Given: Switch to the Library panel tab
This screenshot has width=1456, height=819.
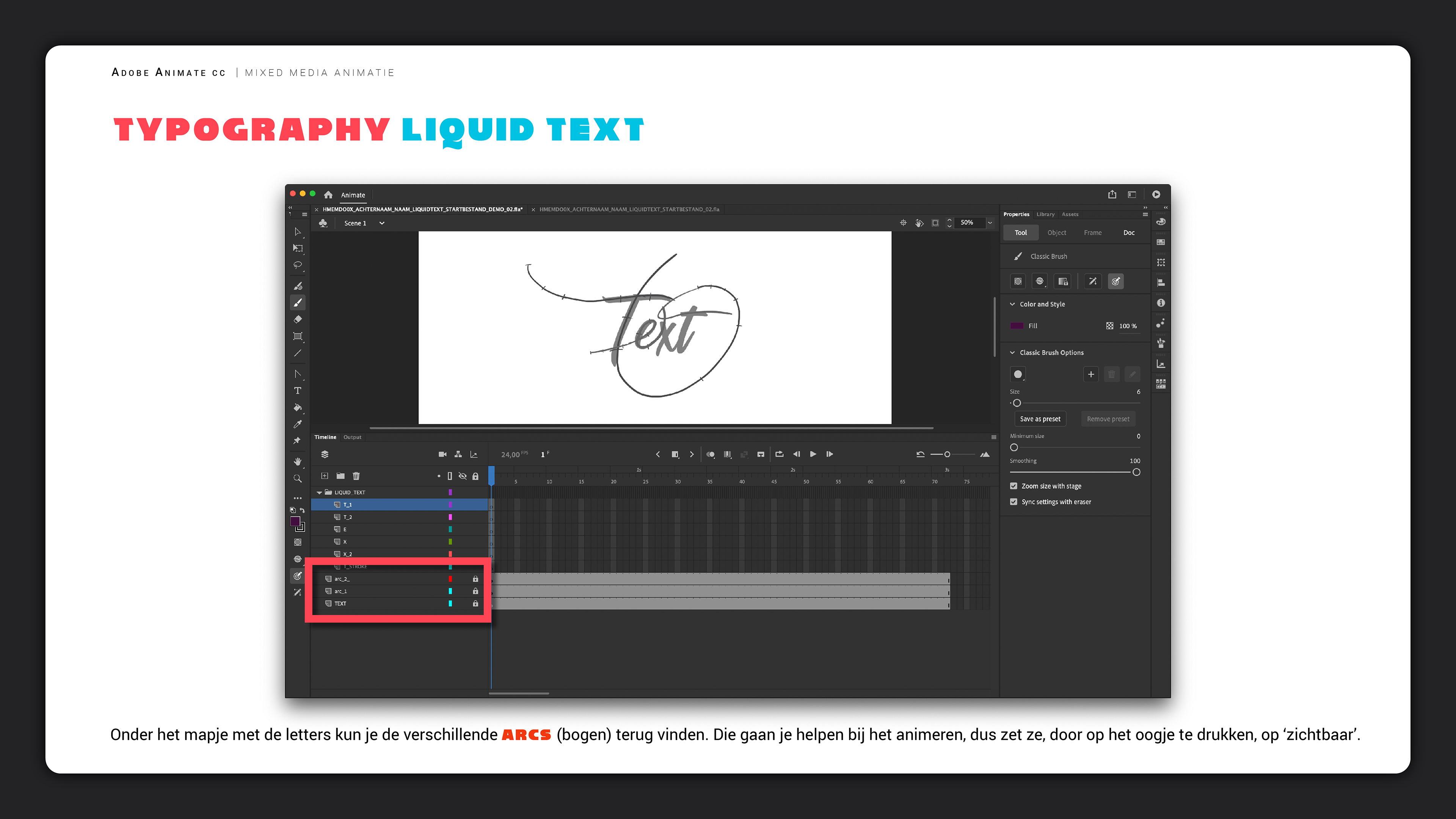Looking at the screenshot, I should click(1045, 214).
